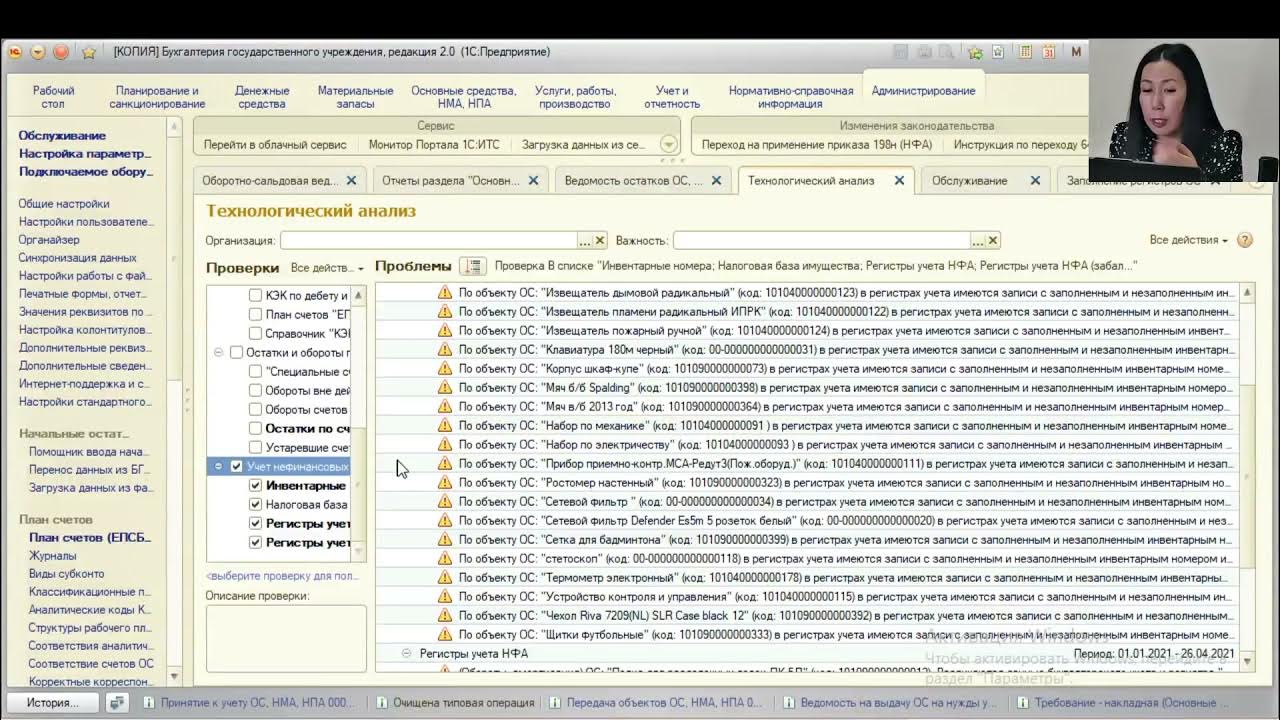
Task: Collapse the Остатки и обороты tree group
Action: tap(219, 353)
